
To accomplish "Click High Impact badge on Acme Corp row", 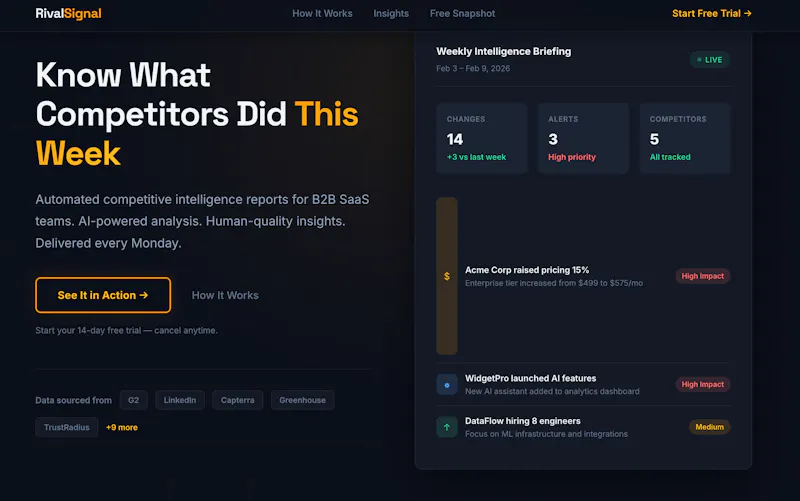I will pyautogui.click(x=703, y=276).
